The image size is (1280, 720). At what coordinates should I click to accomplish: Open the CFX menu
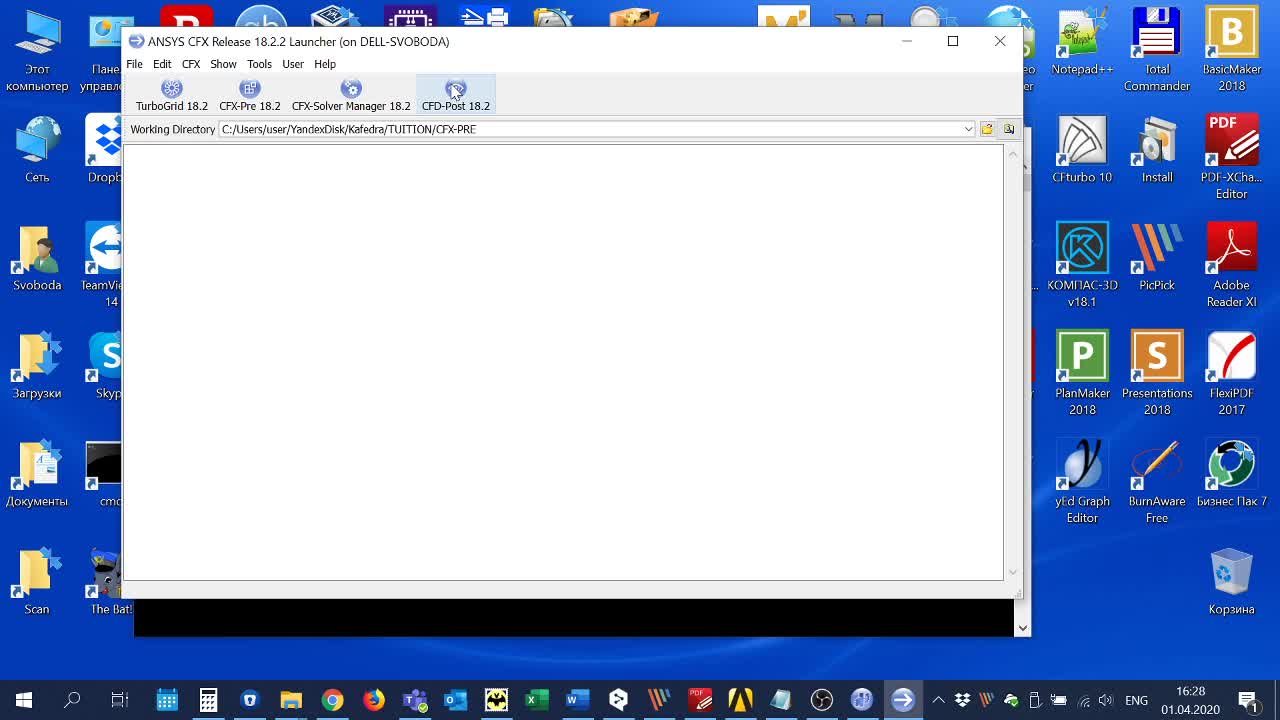pos(191,64)
